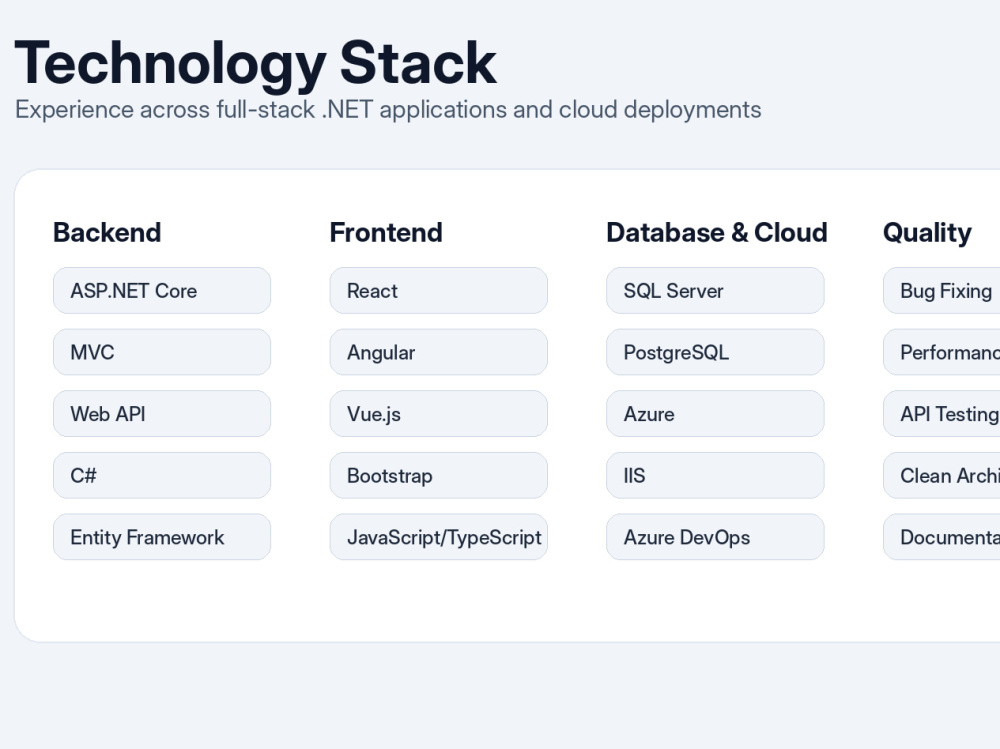Click the Angular tag
The height and width of the screenshot is (749, 1000).
tap(439, 352)
